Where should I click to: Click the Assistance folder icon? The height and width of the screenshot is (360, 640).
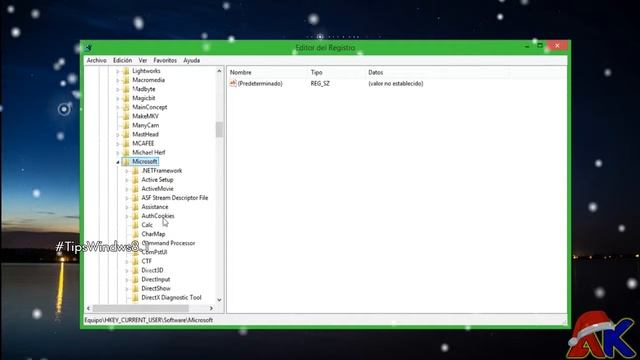(x=135, y=207)
